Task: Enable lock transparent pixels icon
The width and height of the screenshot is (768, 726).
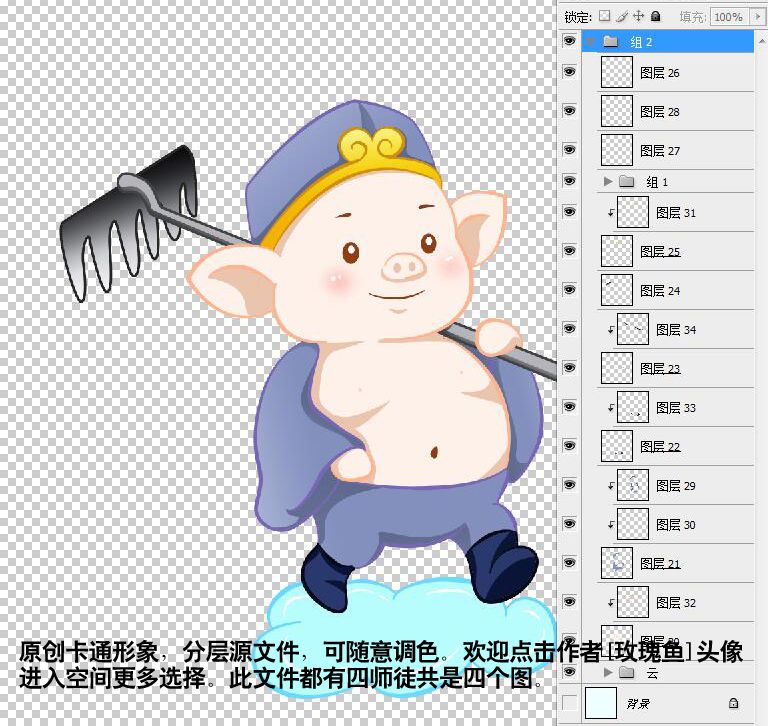Action: coord(605,16)
